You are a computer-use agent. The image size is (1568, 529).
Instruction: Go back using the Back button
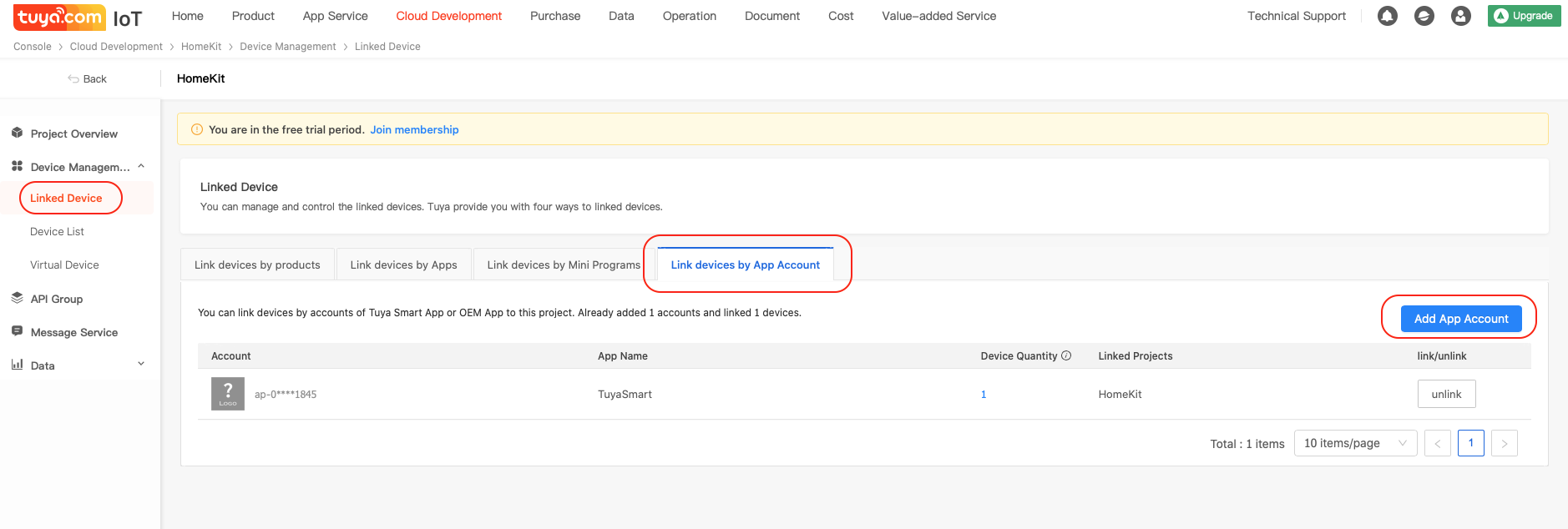(87, 78)
